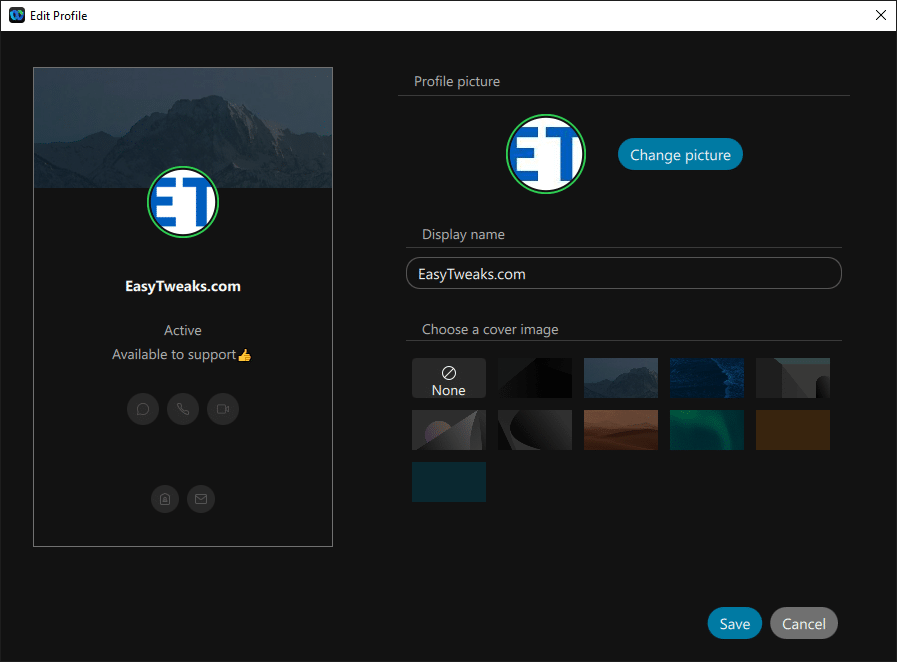
Task: Click the Change picture button
Action: pyautogui.click(x=680, y=154)
